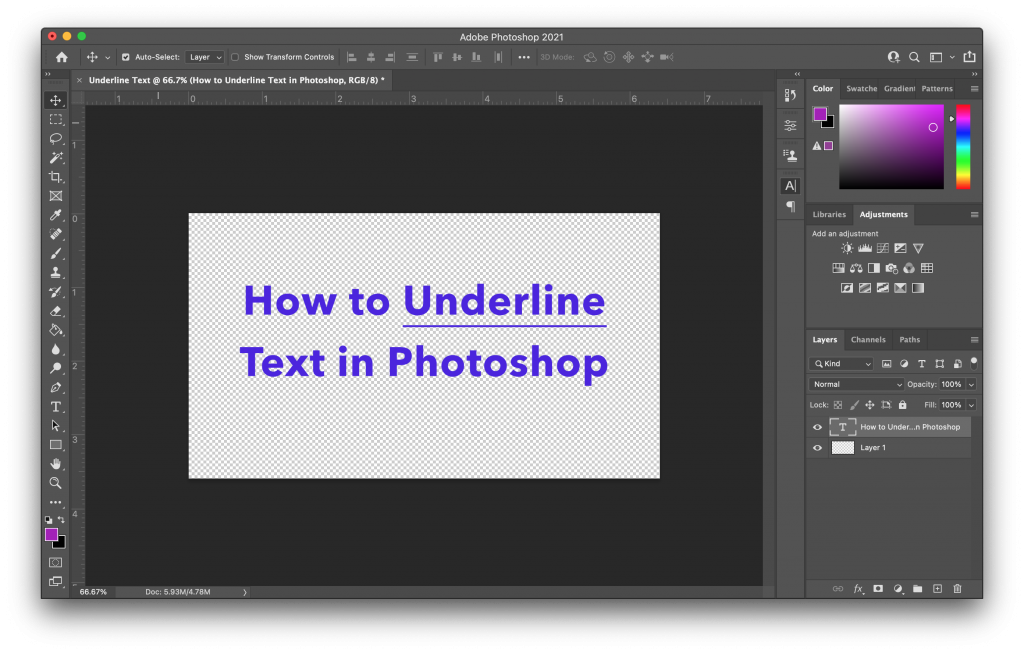Add a layer style with fx icon
This screenshot has width=1024, height=653.
858,589
